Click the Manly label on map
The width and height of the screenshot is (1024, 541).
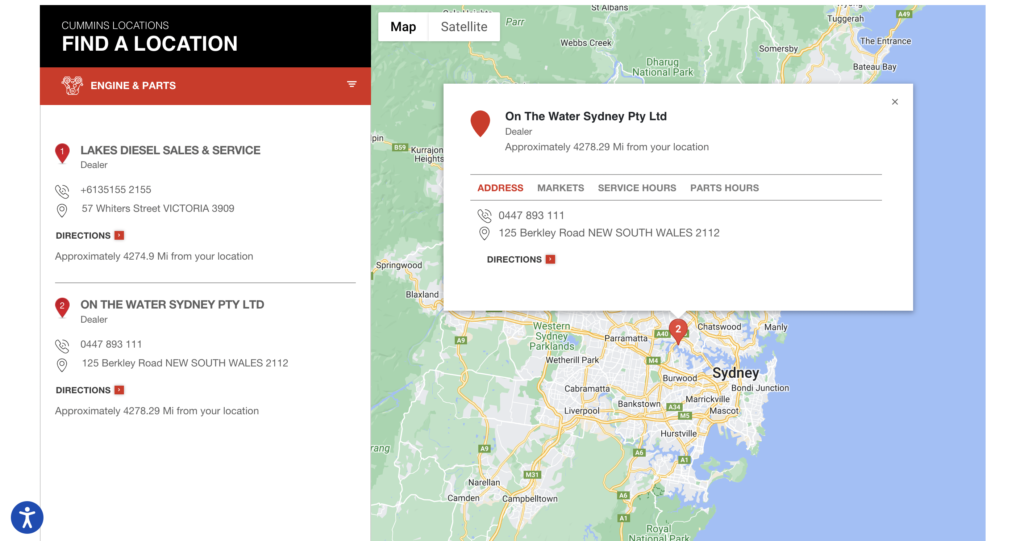(x=776, y=327)
